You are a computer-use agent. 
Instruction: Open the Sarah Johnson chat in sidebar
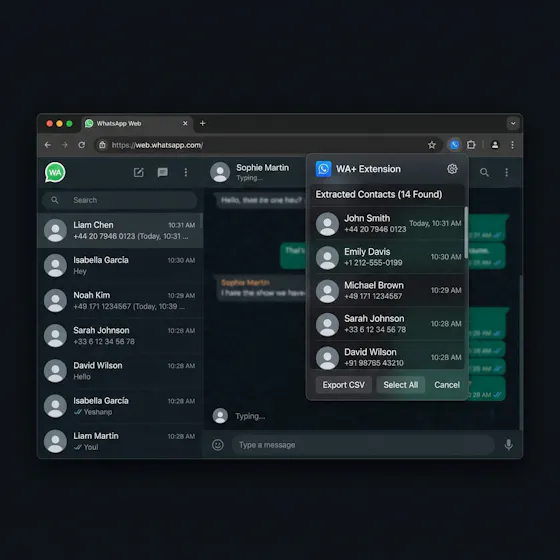coord(120,336)
